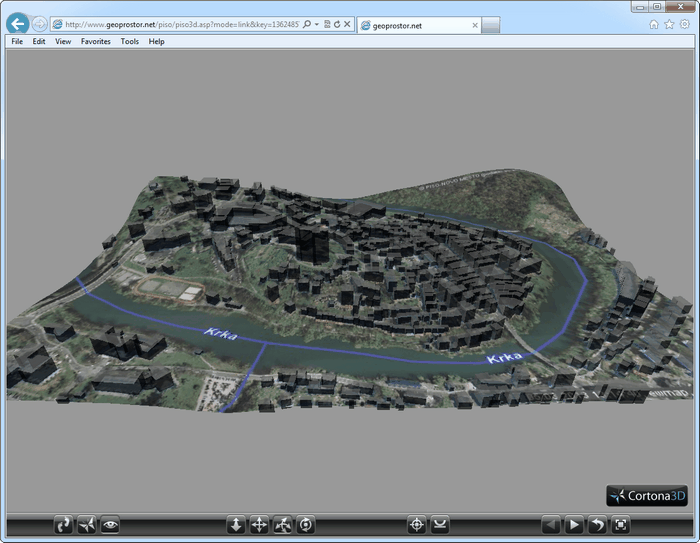Image resolution: width=700 pixels, height=543 pixels.
Task: Select the Pan four-arrow tool
Action: point(259,524)
